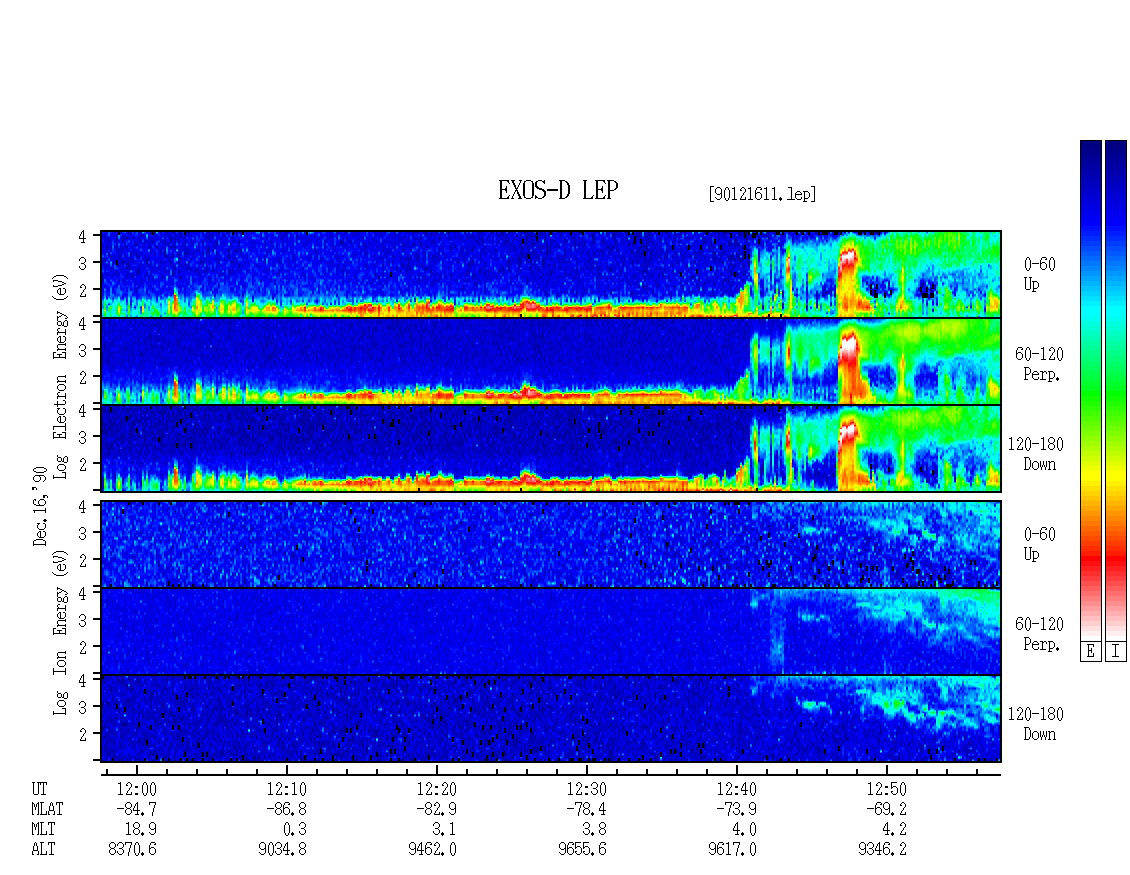The width and height of the screenshot is (1130, 875).
Task: Click the MLT value 3.8
Action: [x=595, y=830]
